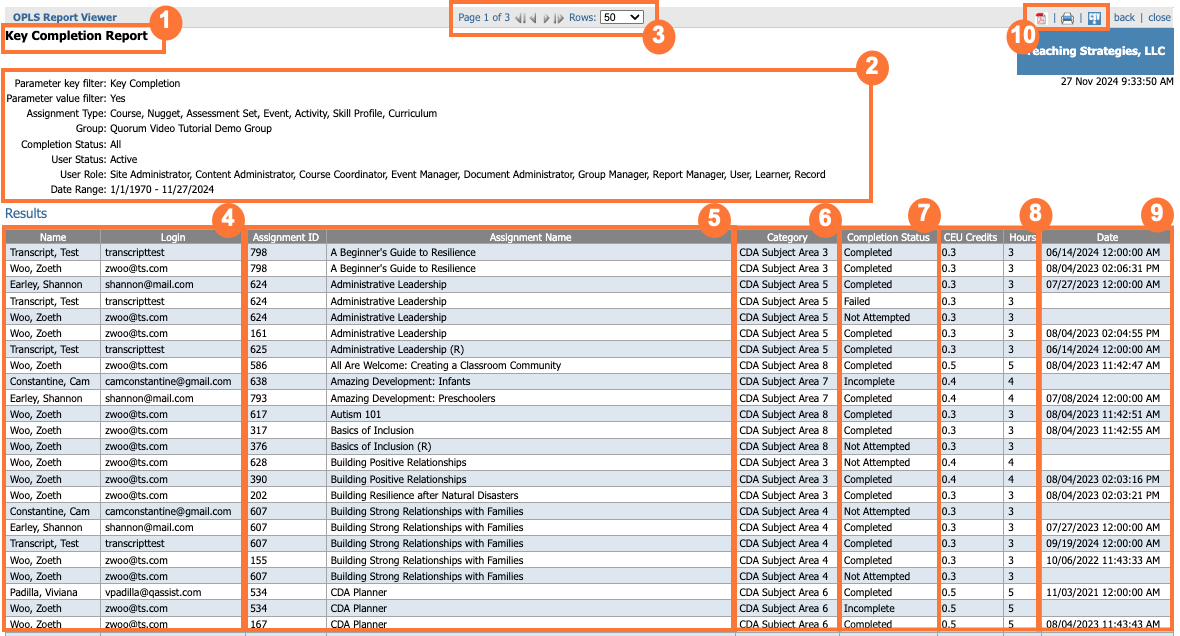Viewport: 1180px width, 636px height.
Task: Go to the previous page
Action: (533, 17)
